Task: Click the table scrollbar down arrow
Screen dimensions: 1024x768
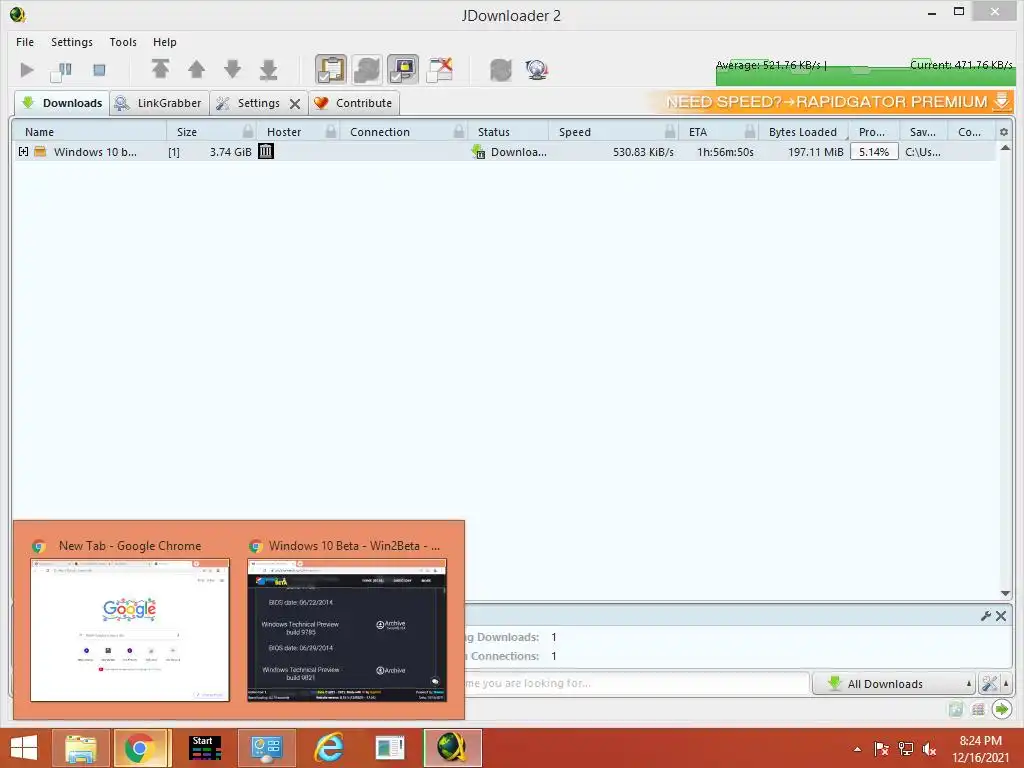Action: point(1005,593)
